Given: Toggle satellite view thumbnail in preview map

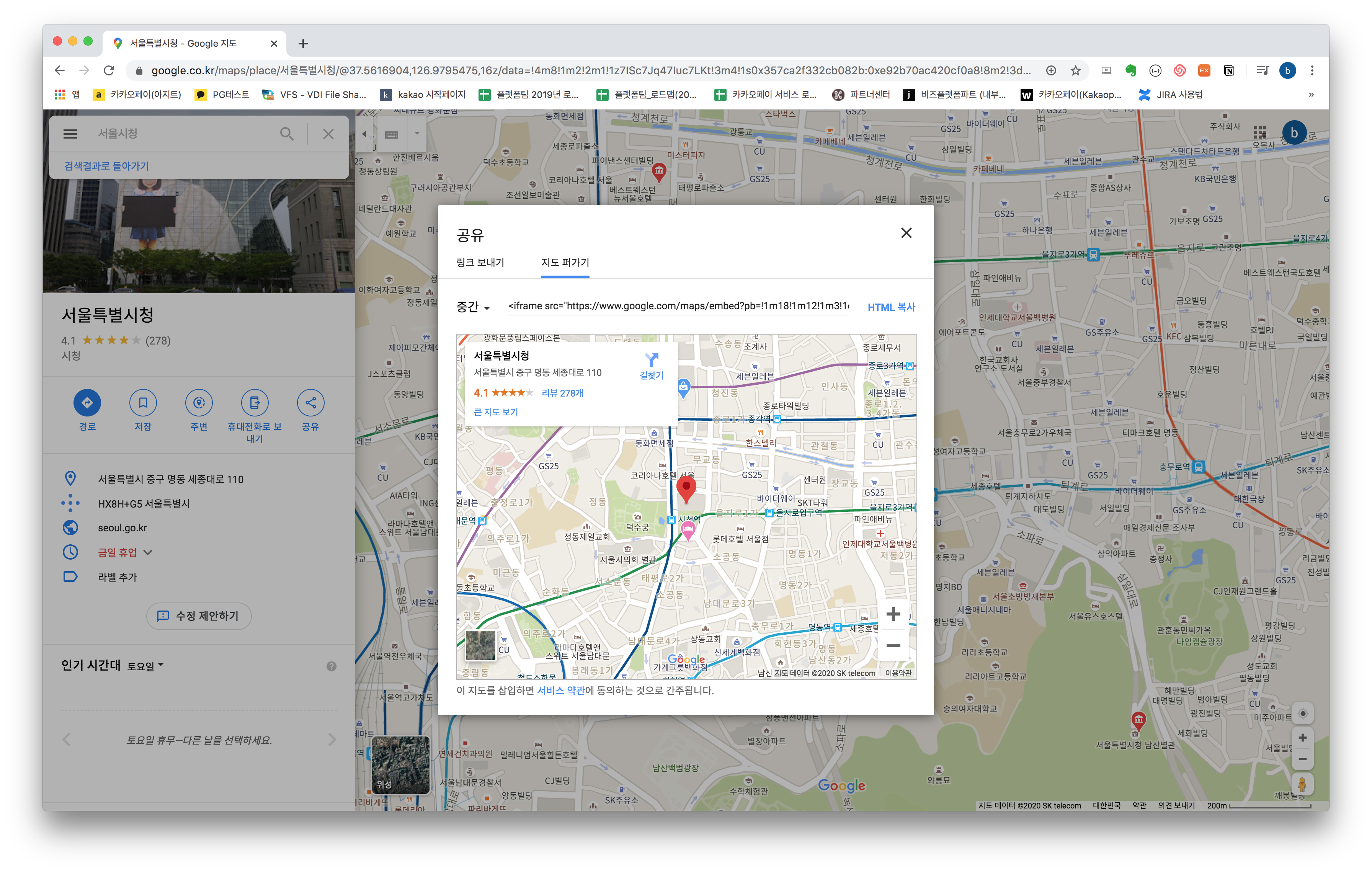Looking at the screenshot, I should coord(480,645).
